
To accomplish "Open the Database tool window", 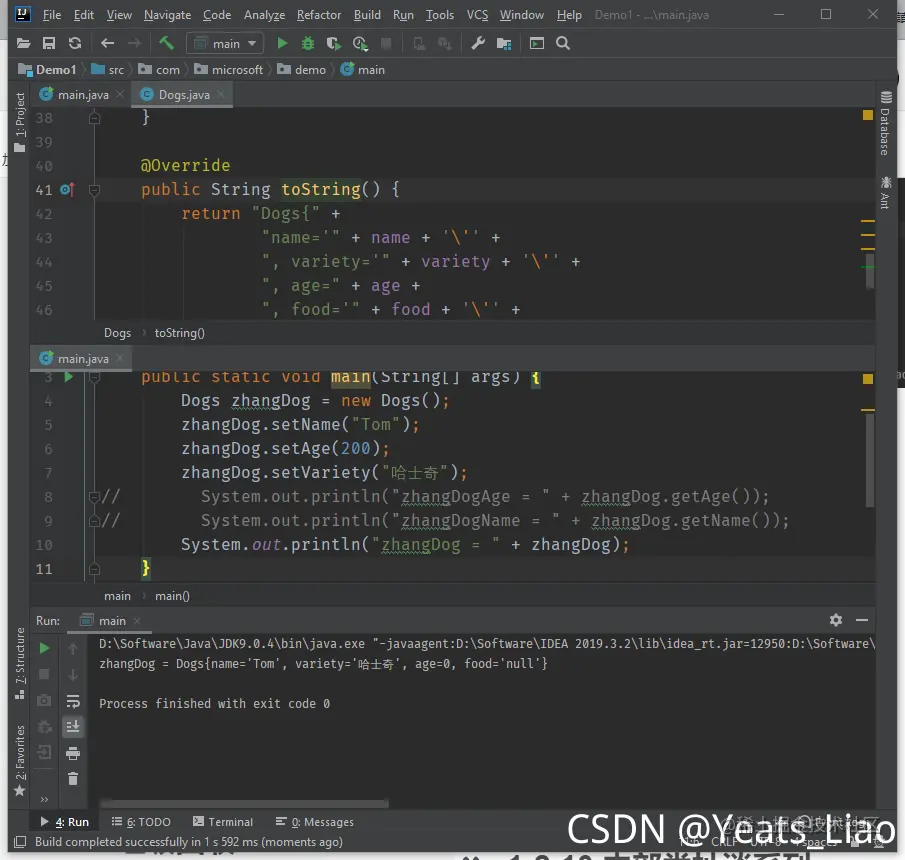I will click(x=885, y=124).
